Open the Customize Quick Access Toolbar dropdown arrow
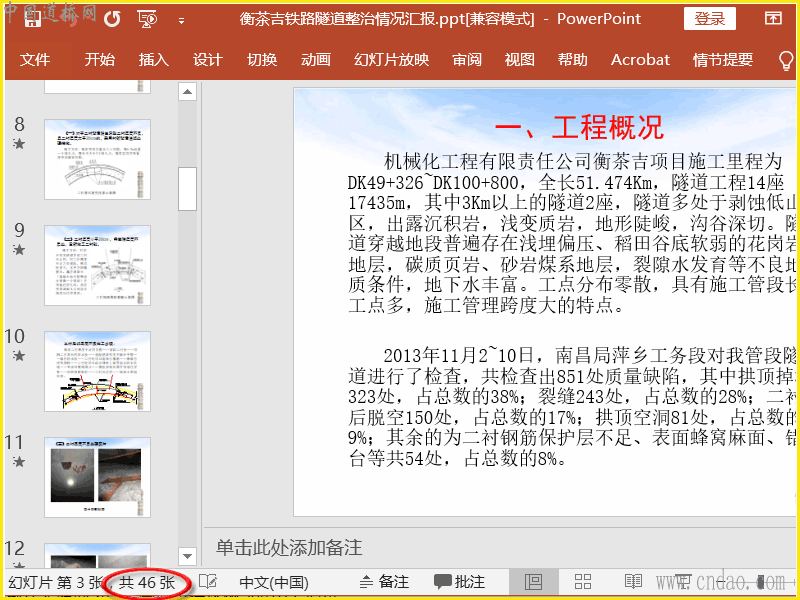 (181, 21)
